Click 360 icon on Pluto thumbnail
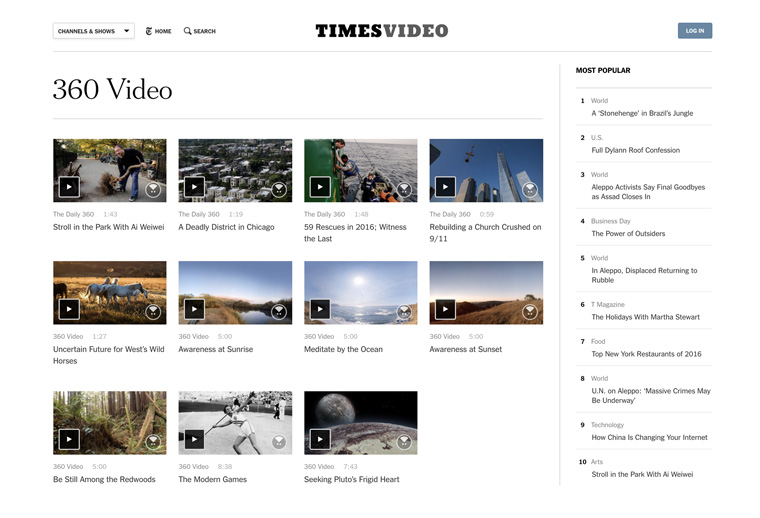Image resolution: width=760 pixels, height=518 pixels. pos(404,441)
